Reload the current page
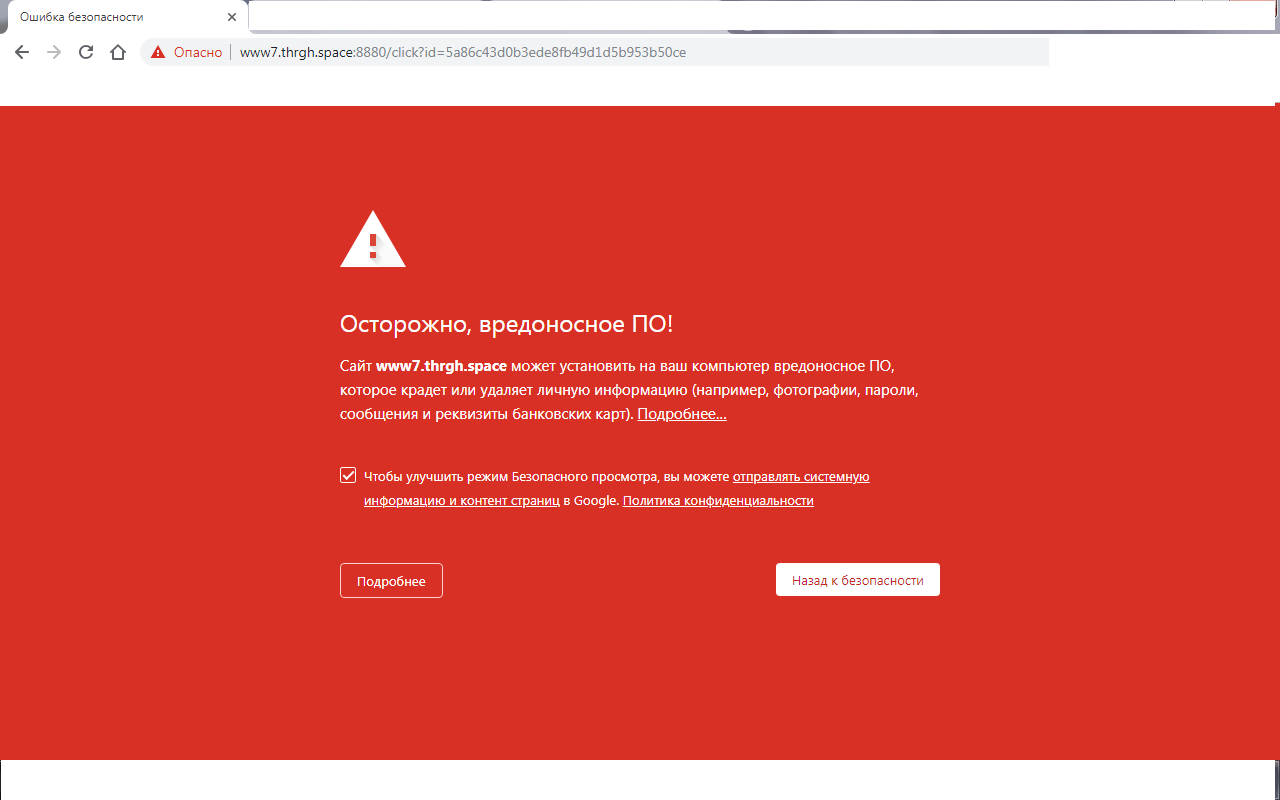1280x800 pixels. 86,52
